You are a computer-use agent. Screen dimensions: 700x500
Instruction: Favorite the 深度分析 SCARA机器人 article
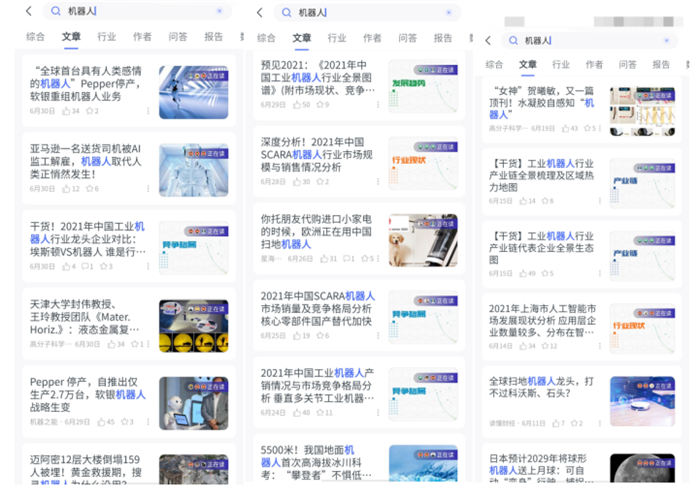point(321,181)
